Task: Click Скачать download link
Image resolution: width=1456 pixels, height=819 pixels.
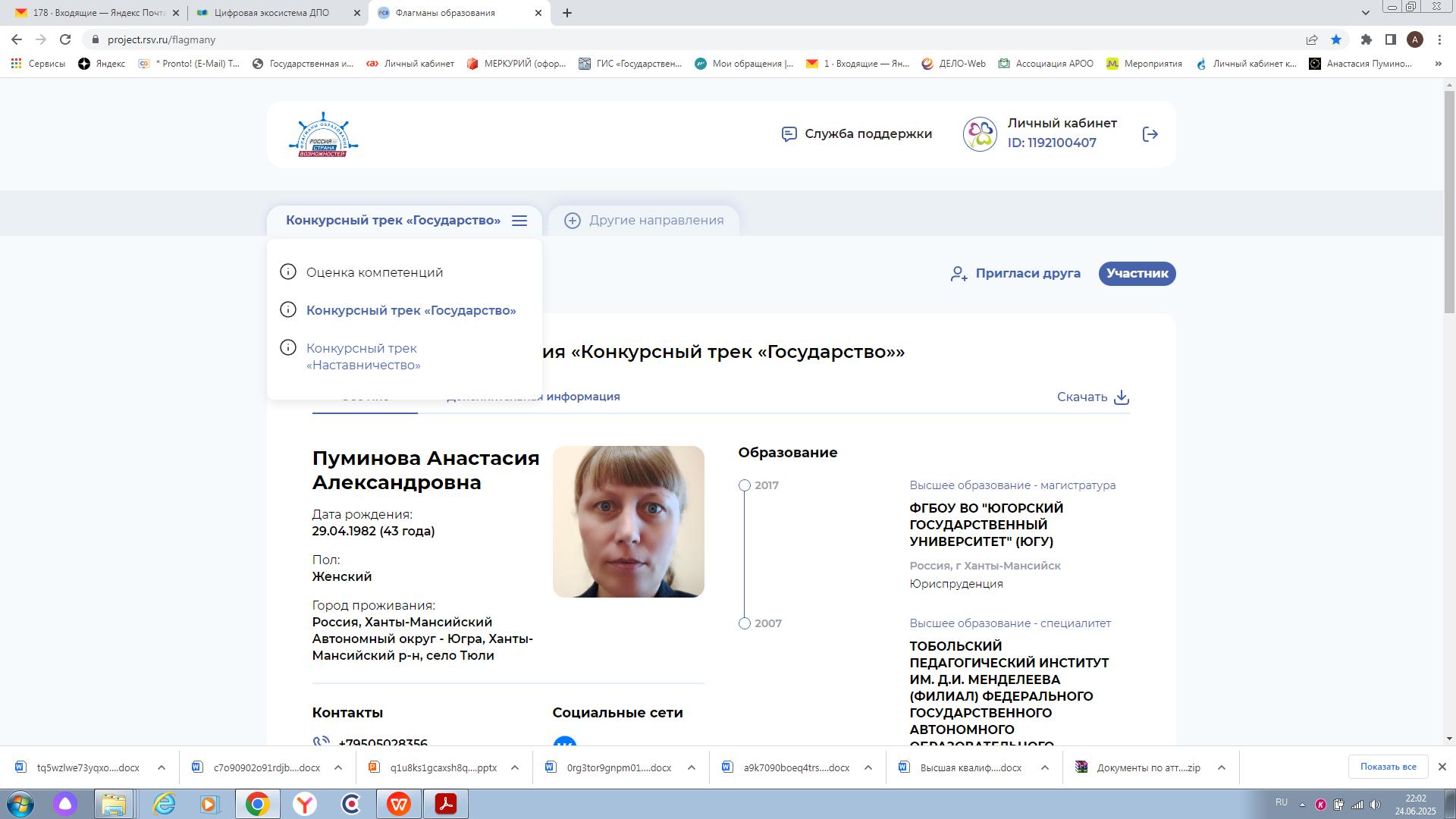Action: click(x=1093, y=397)
